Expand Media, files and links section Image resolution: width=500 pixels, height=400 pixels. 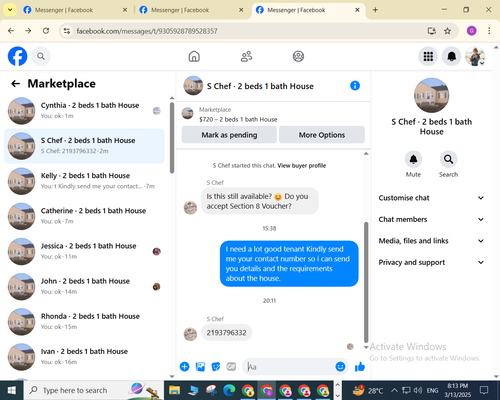coord(431,241)
